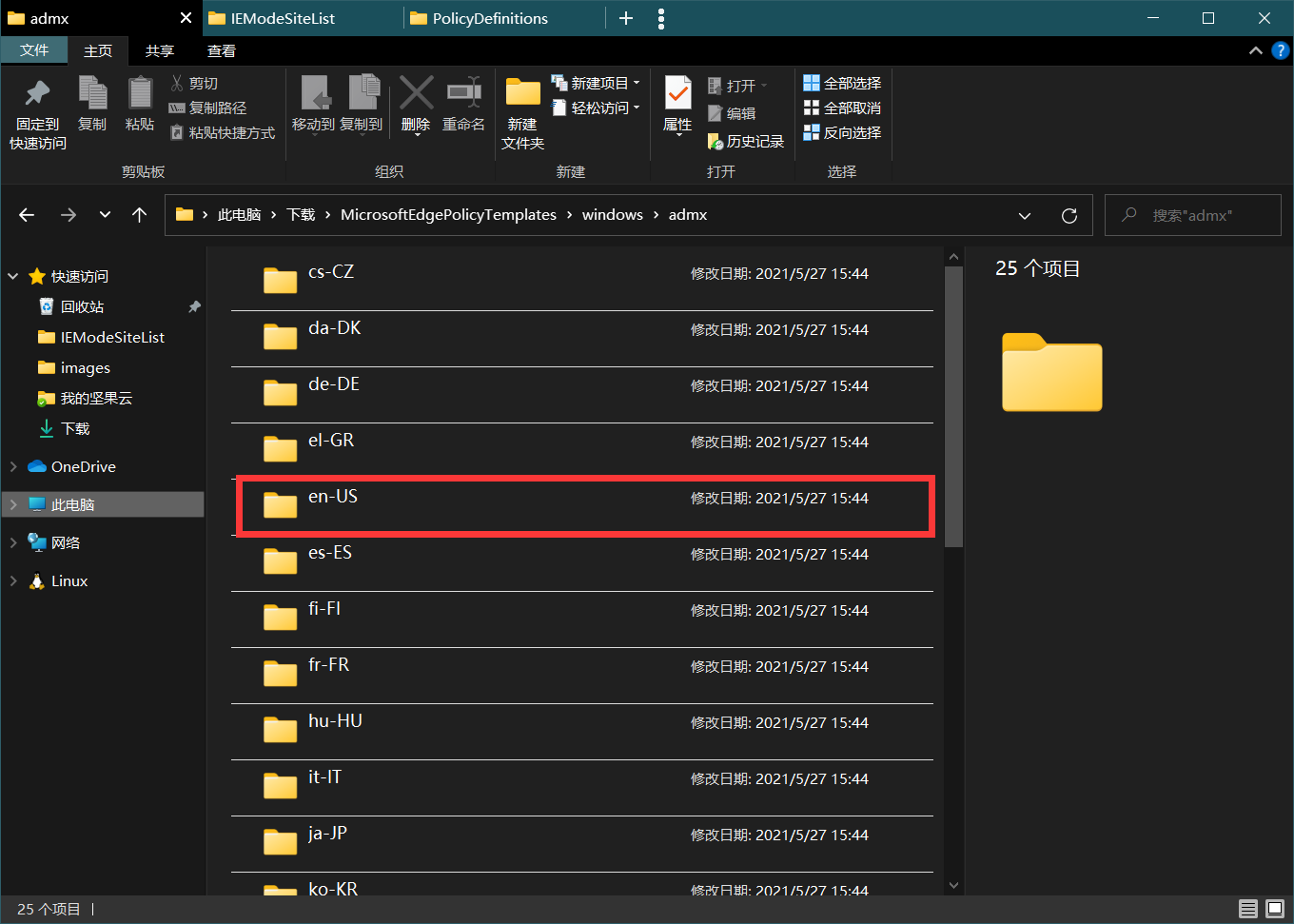Switch to large icons view in status bar
This screenshot has width=1294, height=924.
pos(1275,909)
